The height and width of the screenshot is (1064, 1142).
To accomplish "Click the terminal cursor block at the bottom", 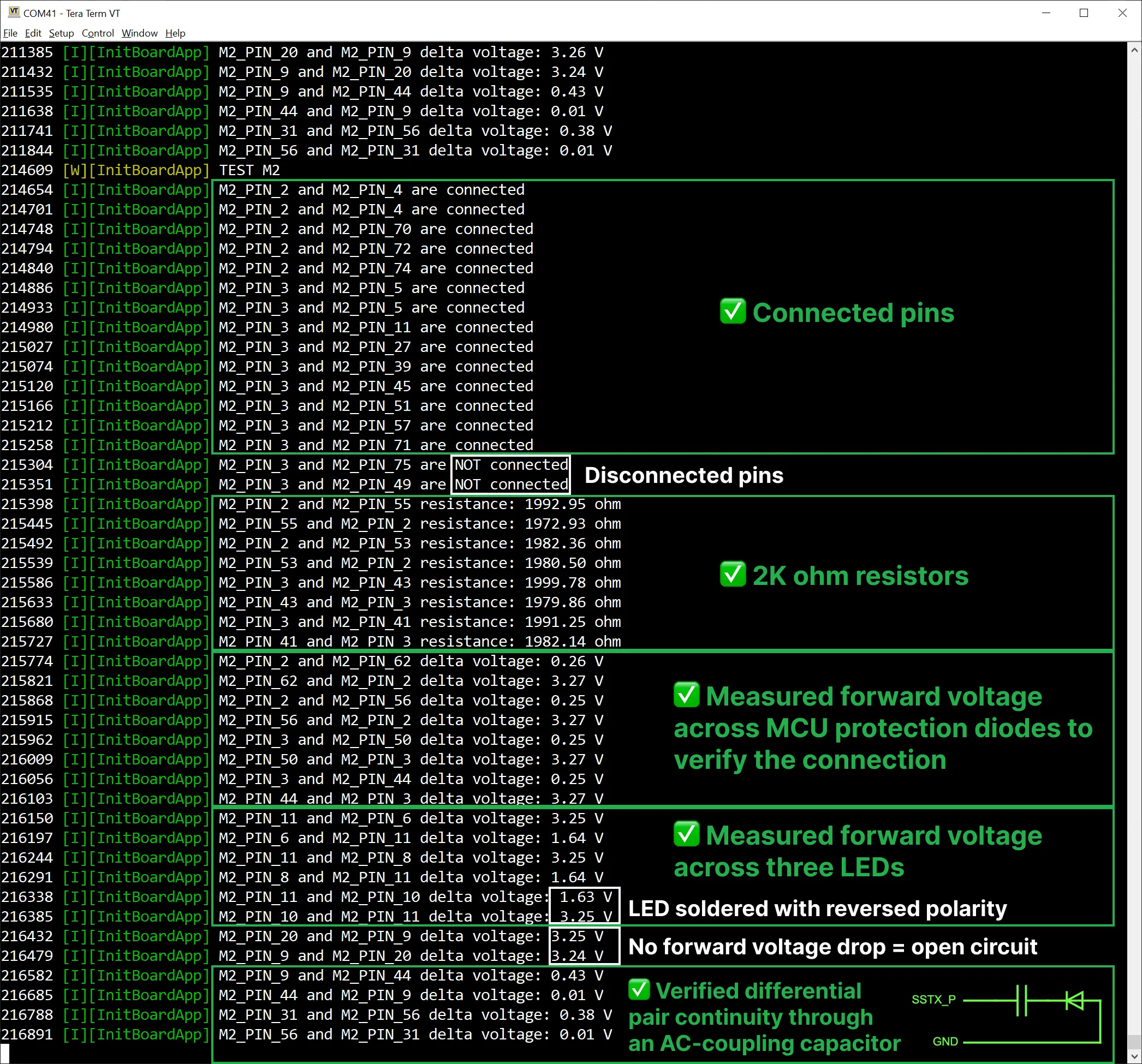I will pos(4,1054).
